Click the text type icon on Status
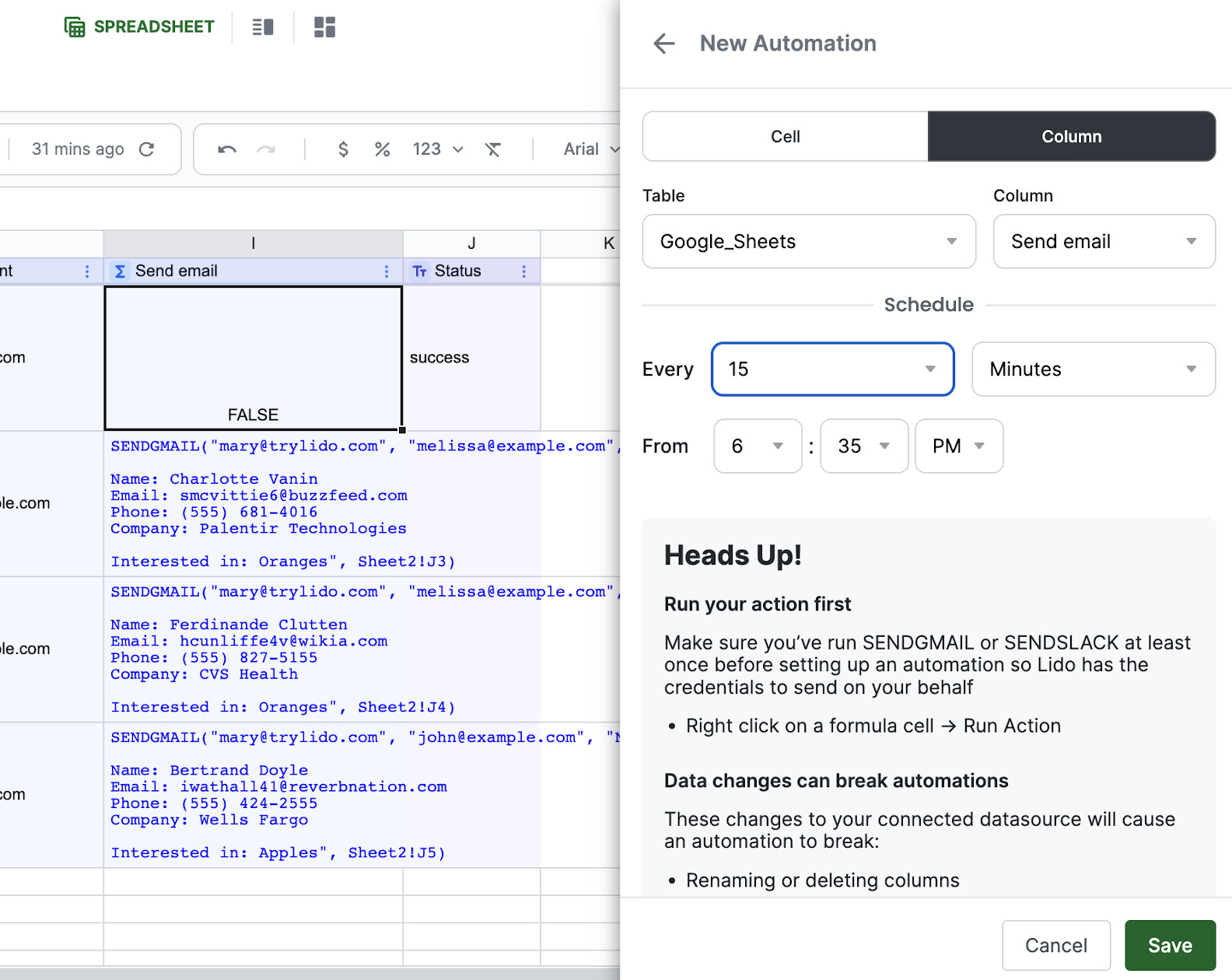Image resolution: width=1232 pixels, height=980 pixels. pyautogui.click(x=420, y=271)
